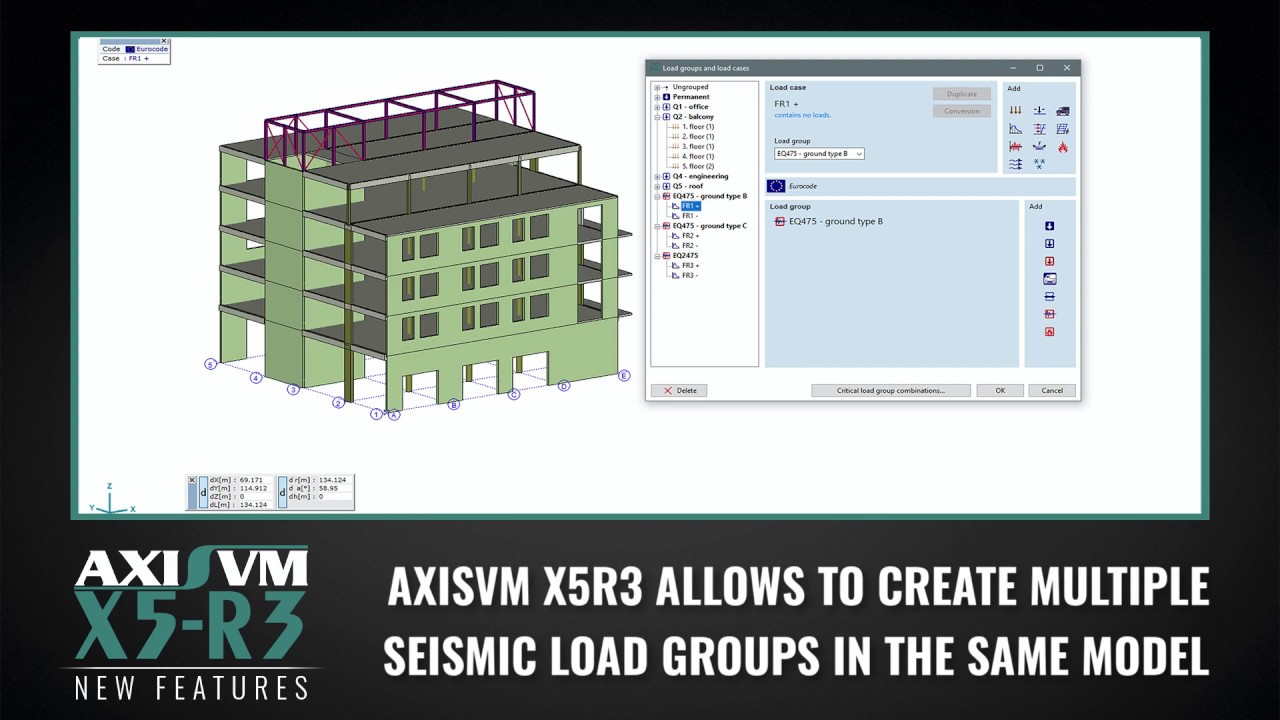Add the balance-type load case icon in top Add panel

[1040, 110]
